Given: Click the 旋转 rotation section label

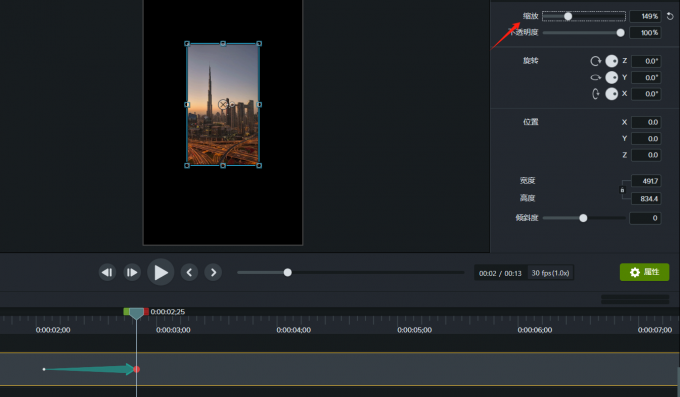Looking at the screenshot, I should (530, 61).
